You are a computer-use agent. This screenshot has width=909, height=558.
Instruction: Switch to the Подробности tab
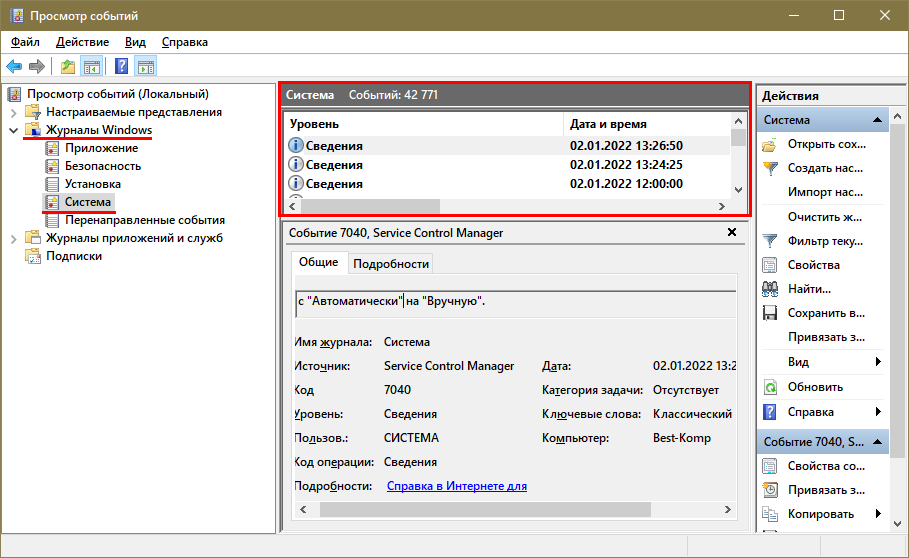coord(391,264)
